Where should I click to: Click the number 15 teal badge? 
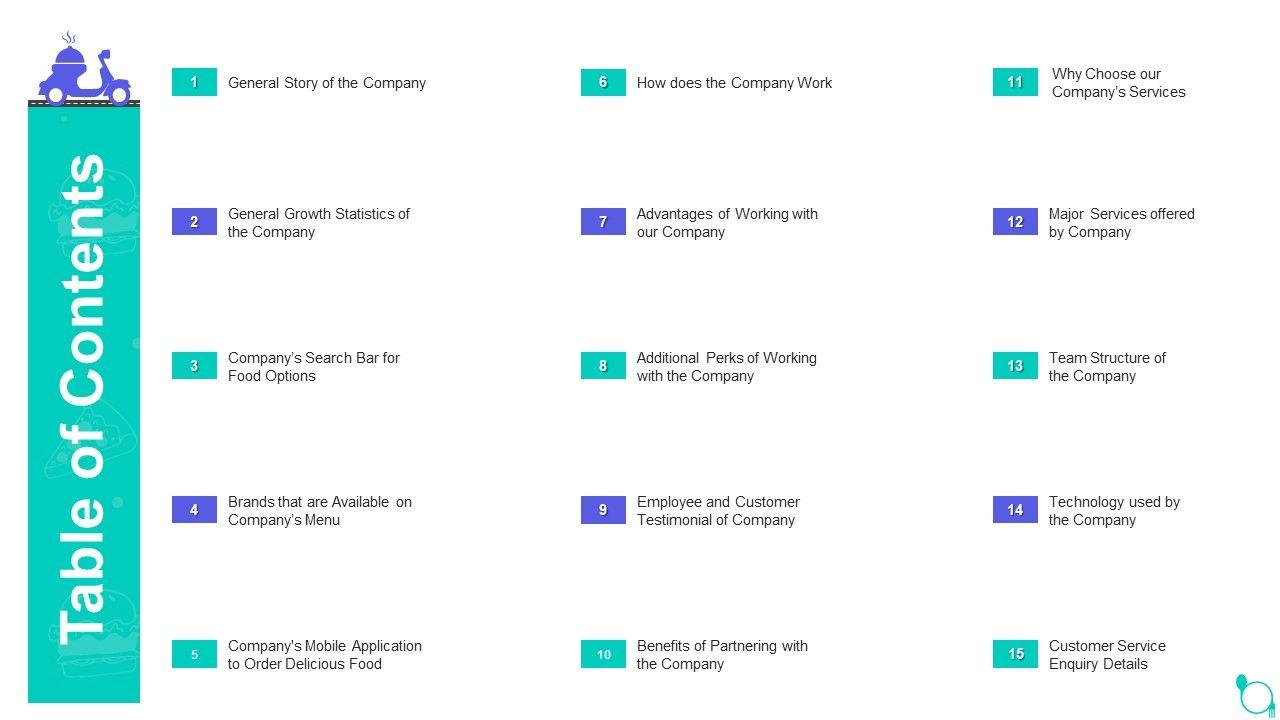tap(1015, 654)
